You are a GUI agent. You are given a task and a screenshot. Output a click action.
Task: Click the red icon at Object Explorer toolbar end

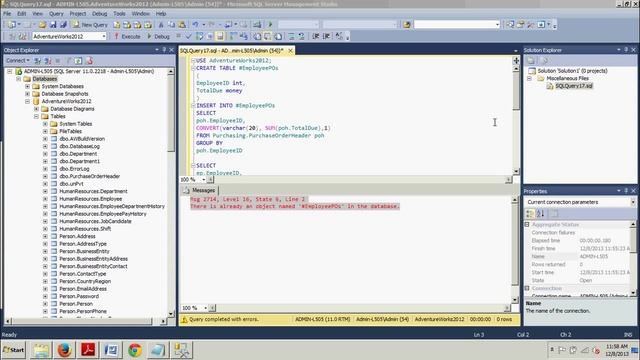(x=89, y=61)
